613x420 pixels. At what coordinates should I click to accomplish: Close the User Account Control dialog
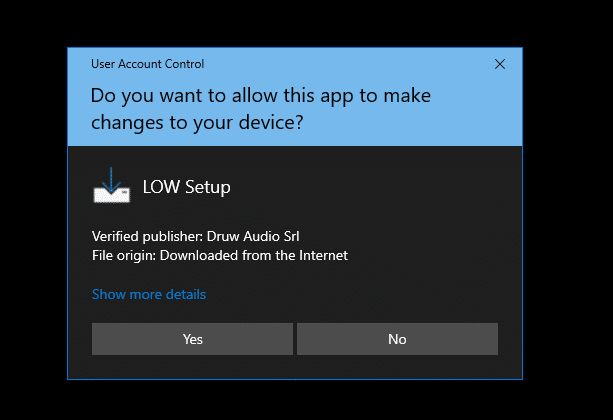point(500,64)
